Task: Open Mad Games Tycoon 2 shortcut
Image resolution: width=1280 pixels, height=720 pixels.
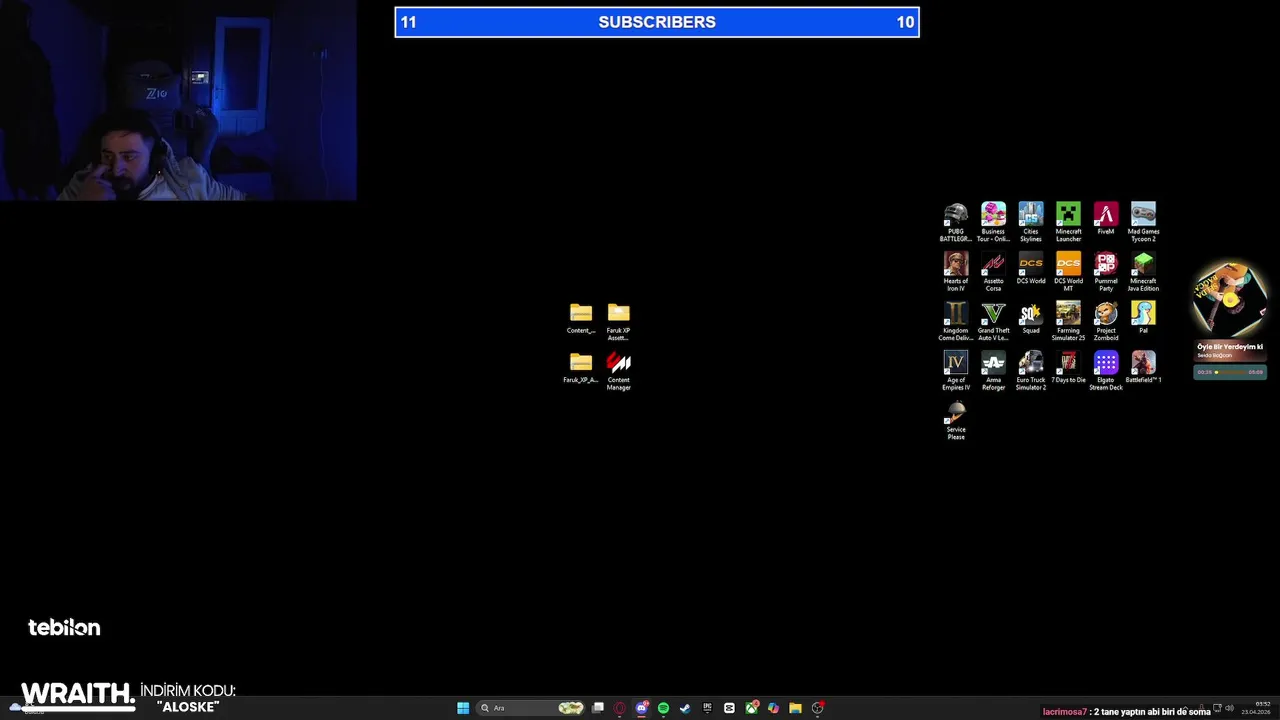Action: pyautogui.click(x=1143, y=222)
